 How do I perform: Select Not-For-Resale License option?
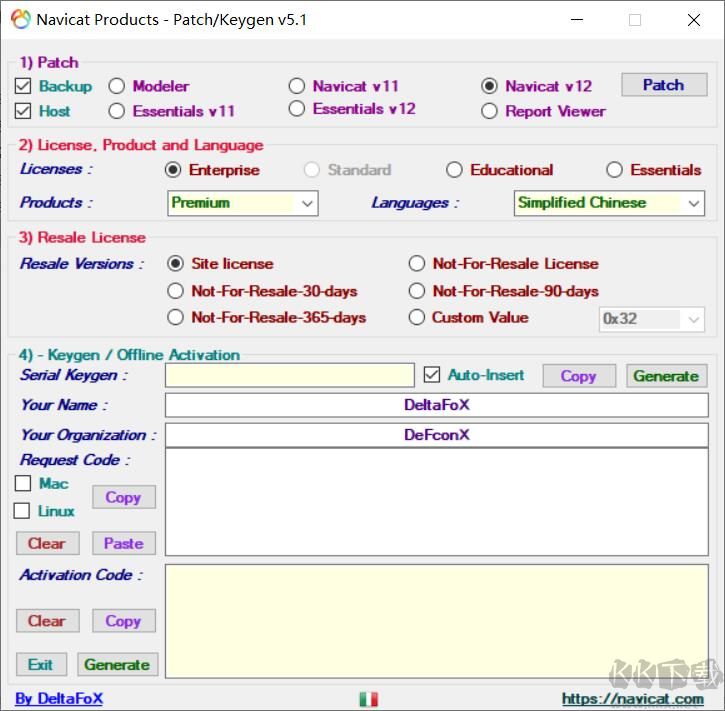tap(417, 264)
